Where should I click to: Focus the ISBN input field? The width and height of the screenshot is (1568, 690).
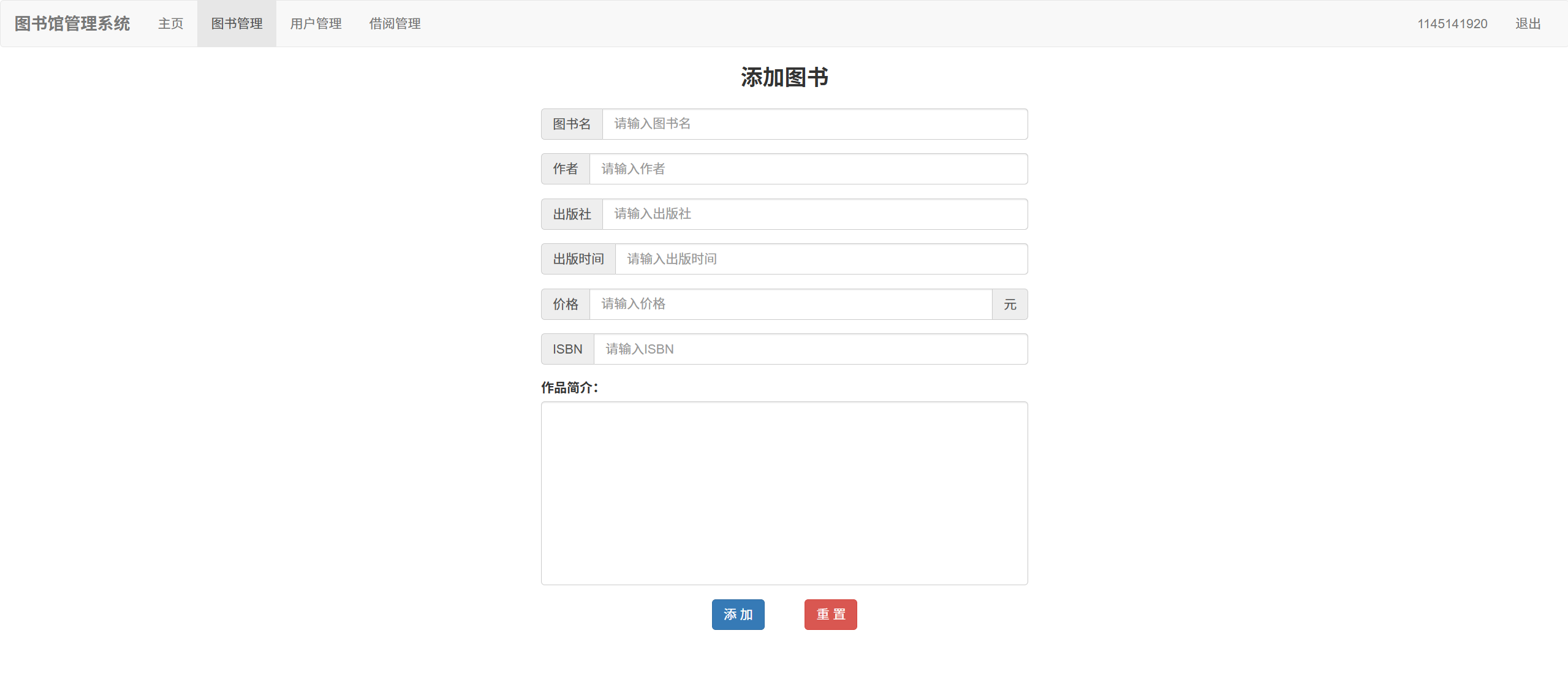click(811, 349)
